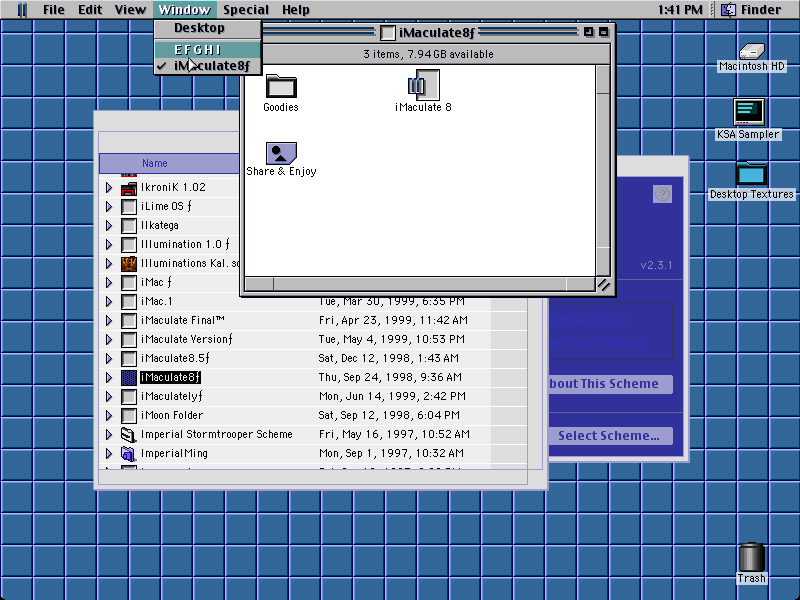800x600 pixels.
Task: Click the Ilkatega folder icon
Action: tap(129, 226)
